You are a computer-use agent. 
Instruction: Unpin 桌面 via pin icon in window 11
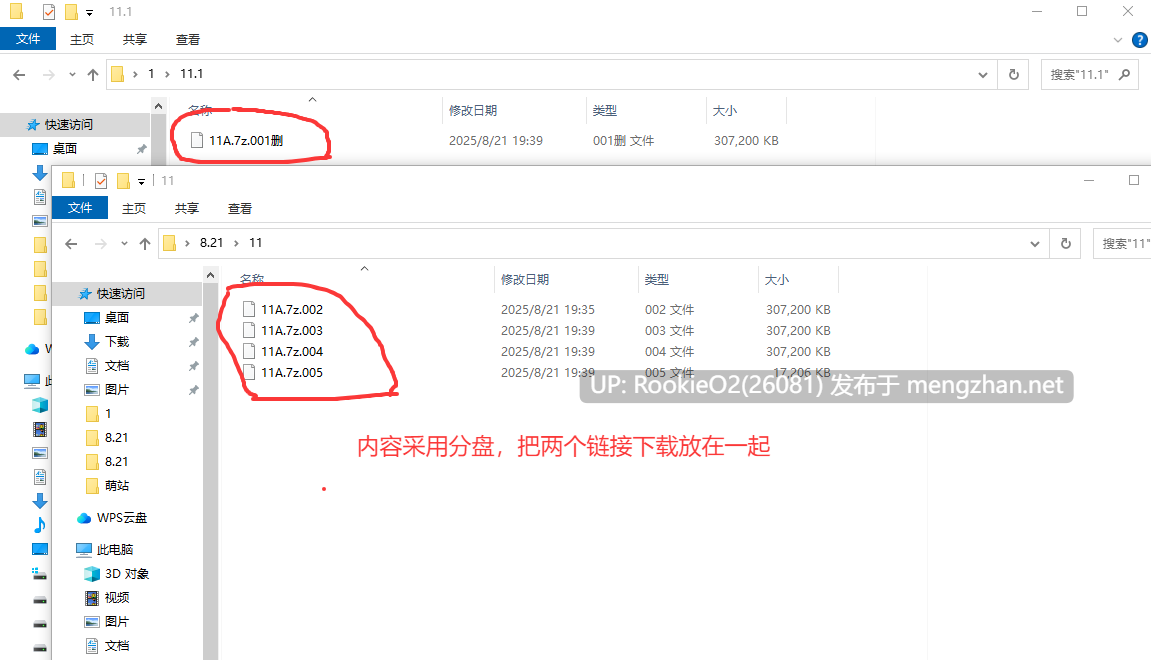click(193, 318)
